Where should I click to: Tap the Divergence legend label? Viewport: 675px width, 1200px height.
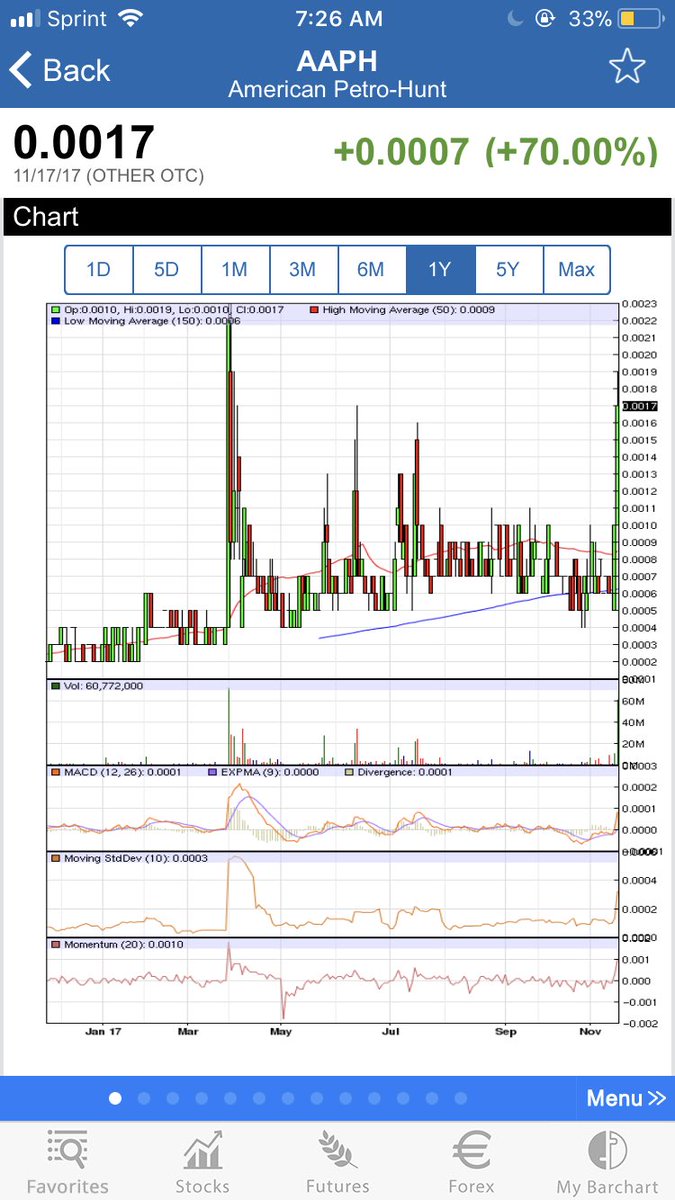point(404,771)
